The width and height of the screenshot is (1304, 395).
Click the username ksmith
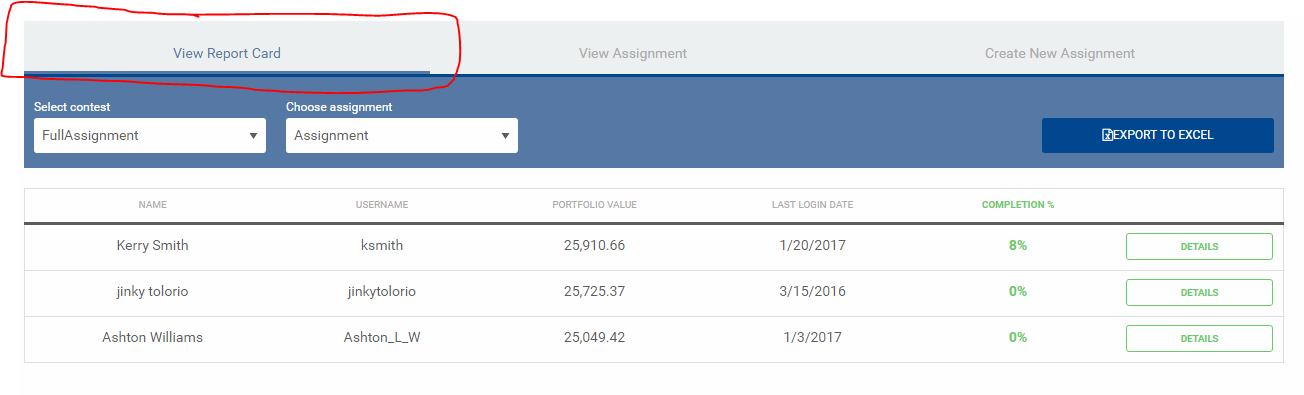tap(382, 246)
